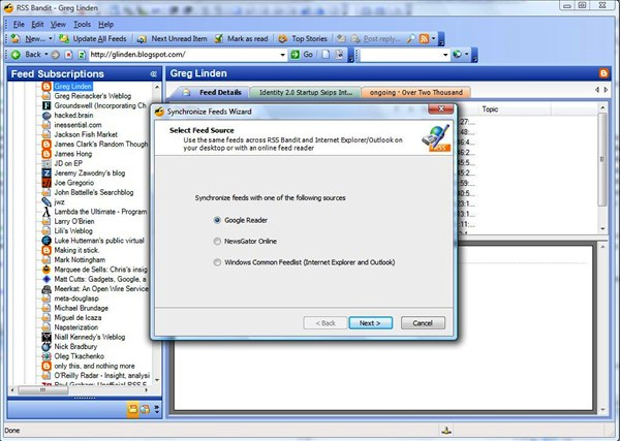Click the refresh page icon

click(81, 55)
